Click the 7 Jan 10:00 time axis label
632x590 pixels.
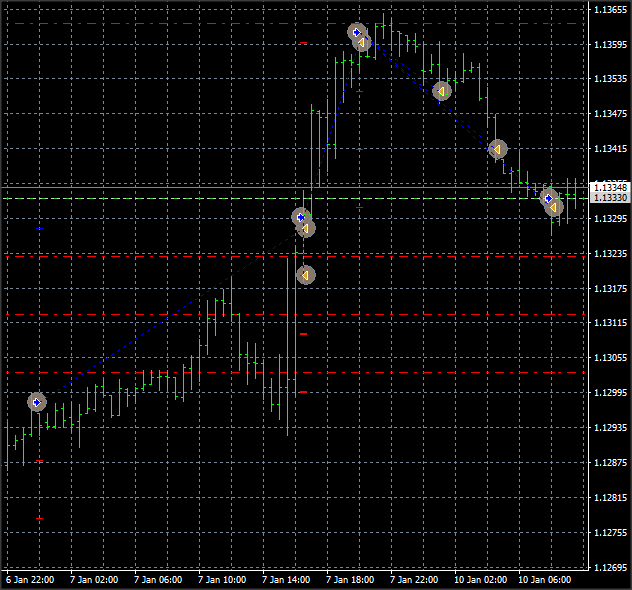click(222, 580)
